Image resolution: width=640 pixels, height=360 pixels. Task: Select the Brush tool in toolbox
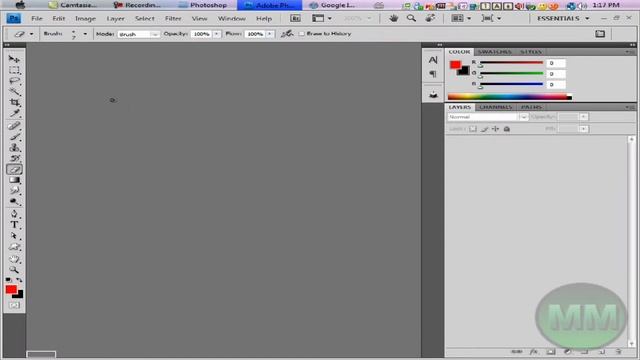[14, 137]
